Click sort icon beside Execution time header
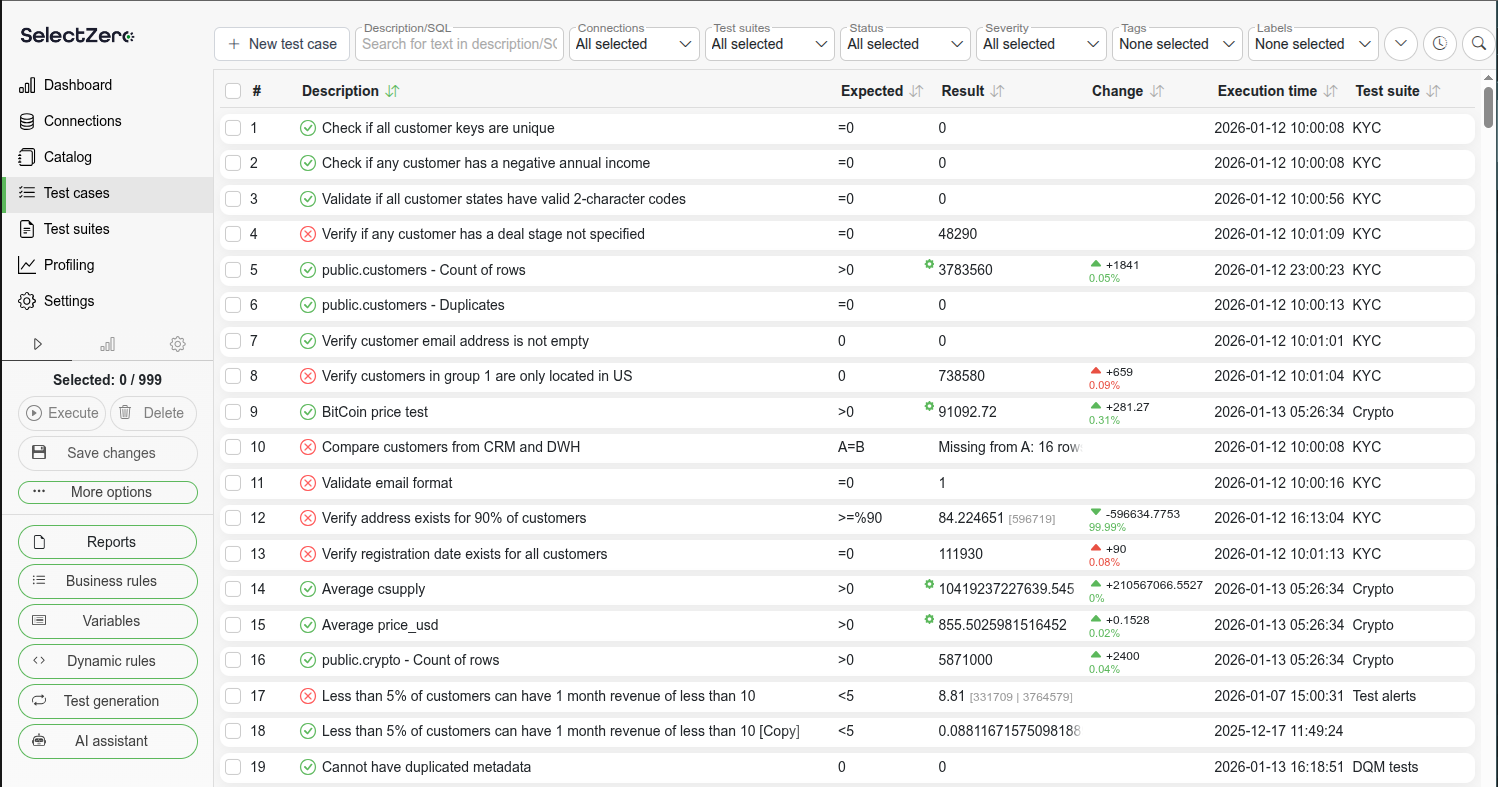 (x=1330, y=91)
